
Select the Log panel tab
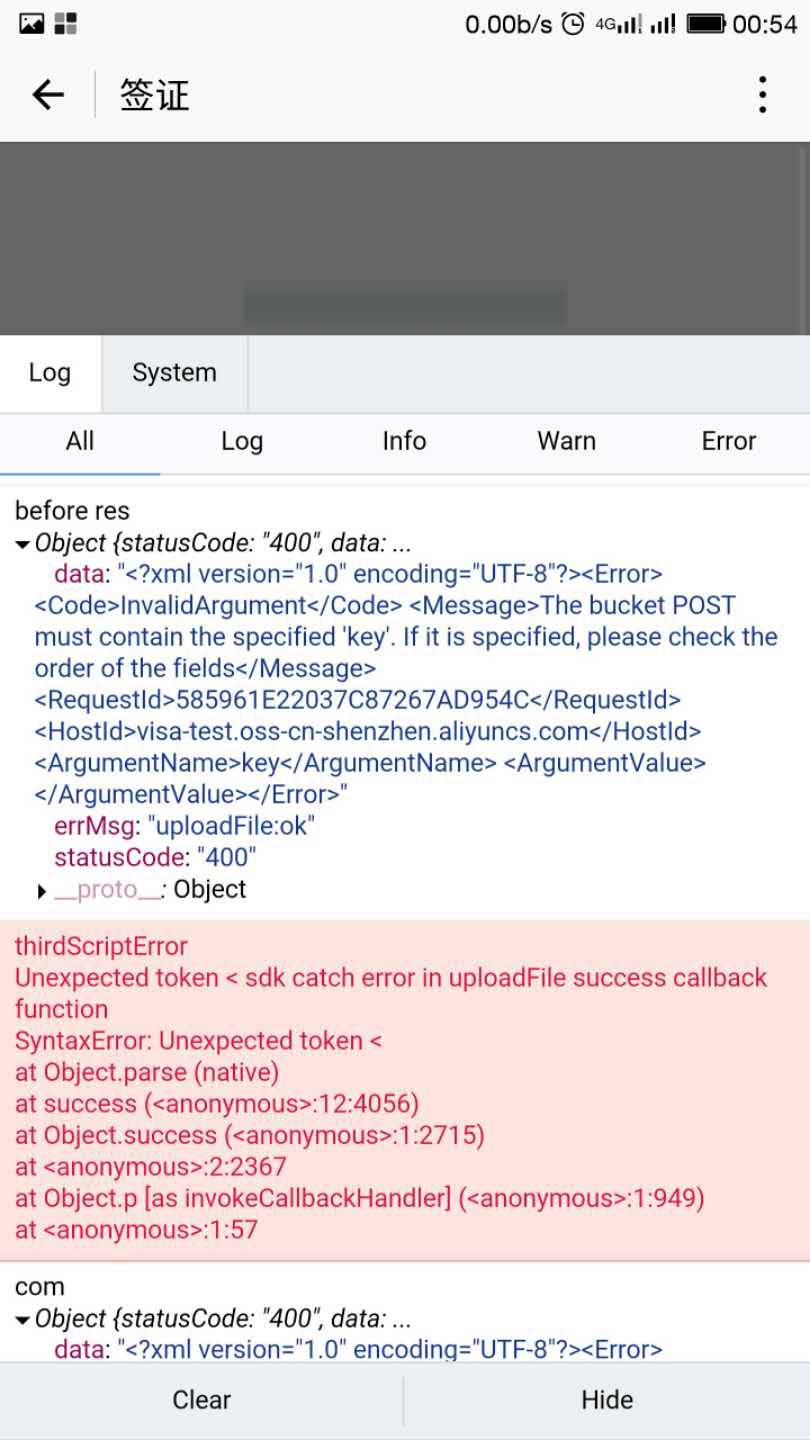tap(49, 373)
